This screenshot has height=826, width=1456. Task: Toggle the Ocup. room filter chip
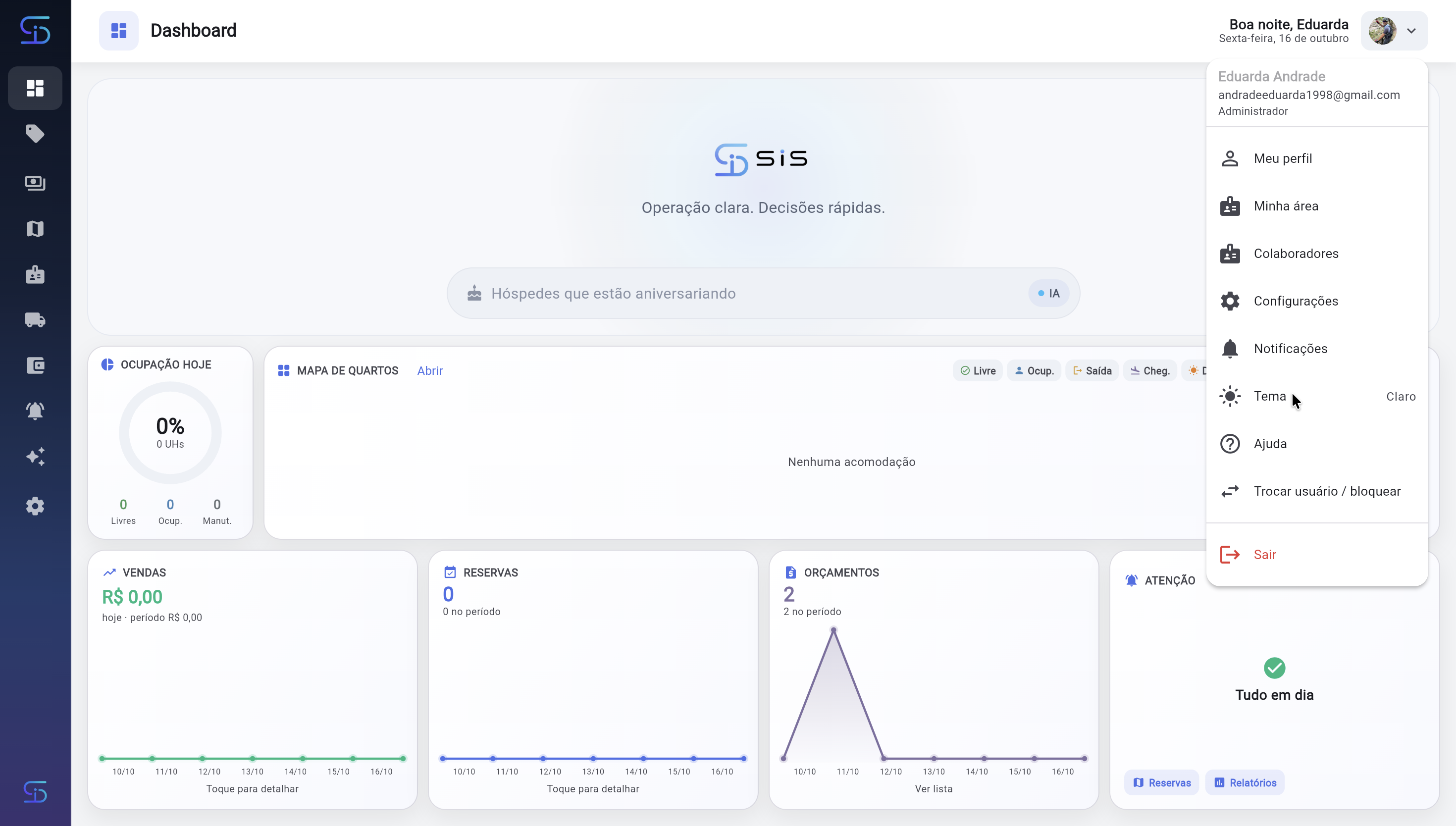[1034, 371]
